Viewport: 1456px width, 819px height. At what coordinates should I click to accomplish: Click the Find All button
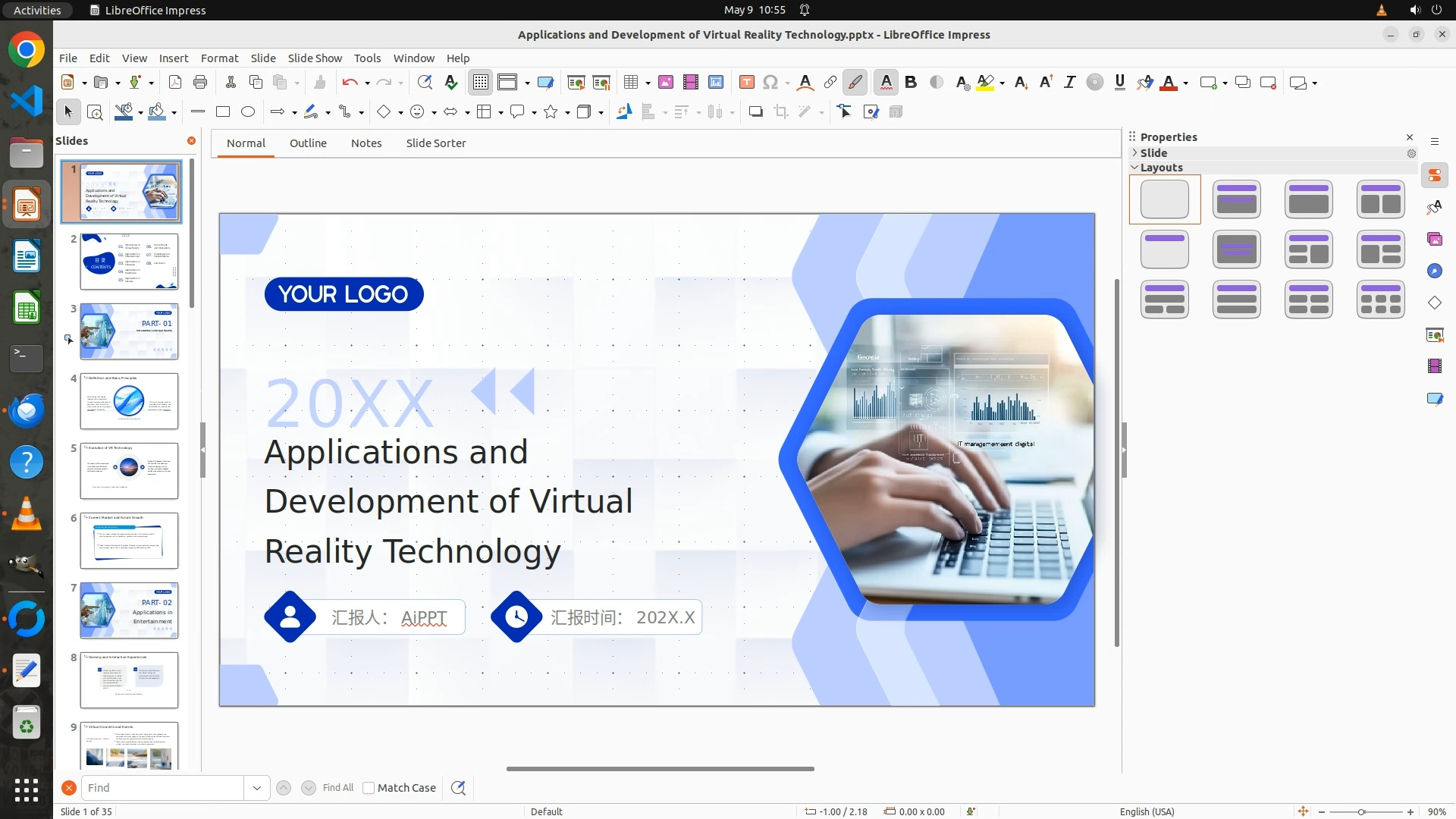coord(337,788)
